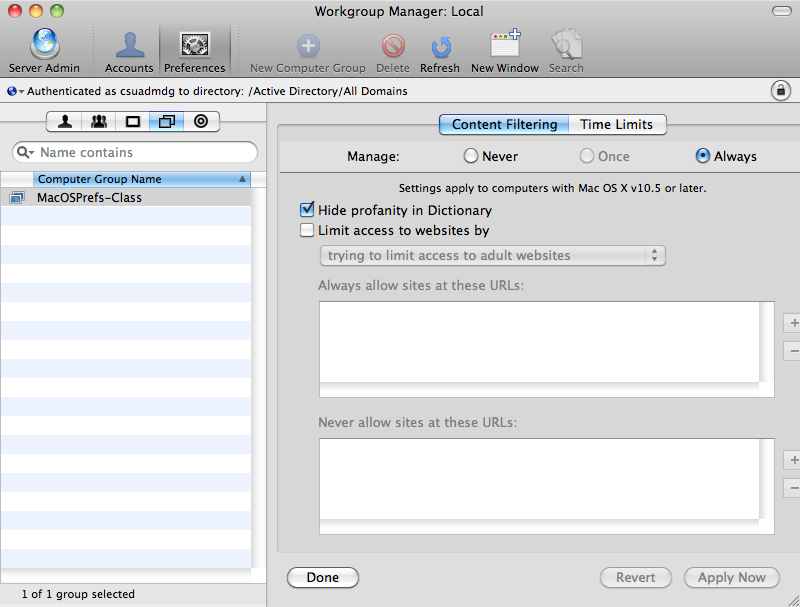Click the Apply Now button
Image resolution: width=800 pixels, height=607 pixels.
coord(732,577)
